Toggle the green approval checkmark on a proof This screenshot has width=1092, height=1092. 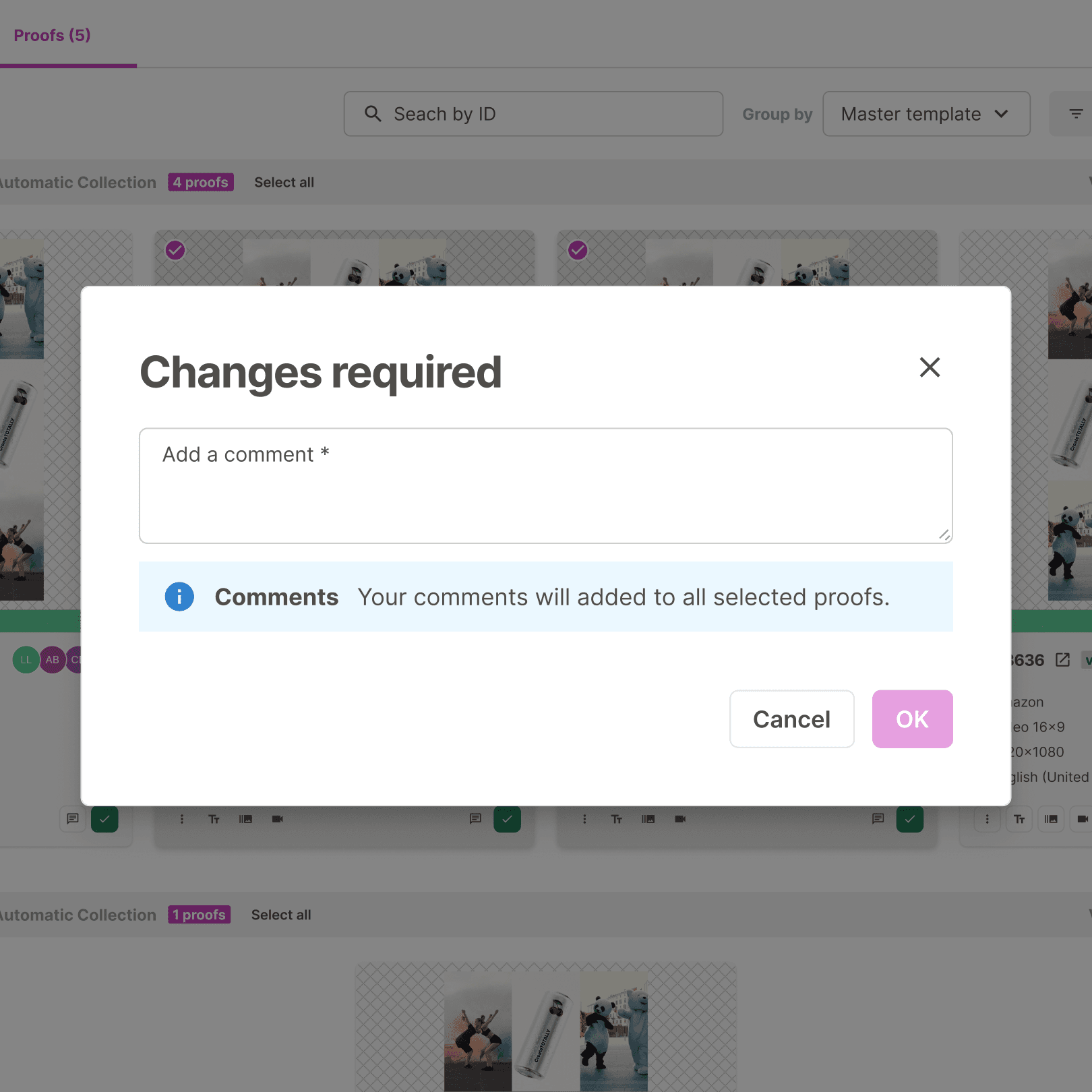[508, 819]
